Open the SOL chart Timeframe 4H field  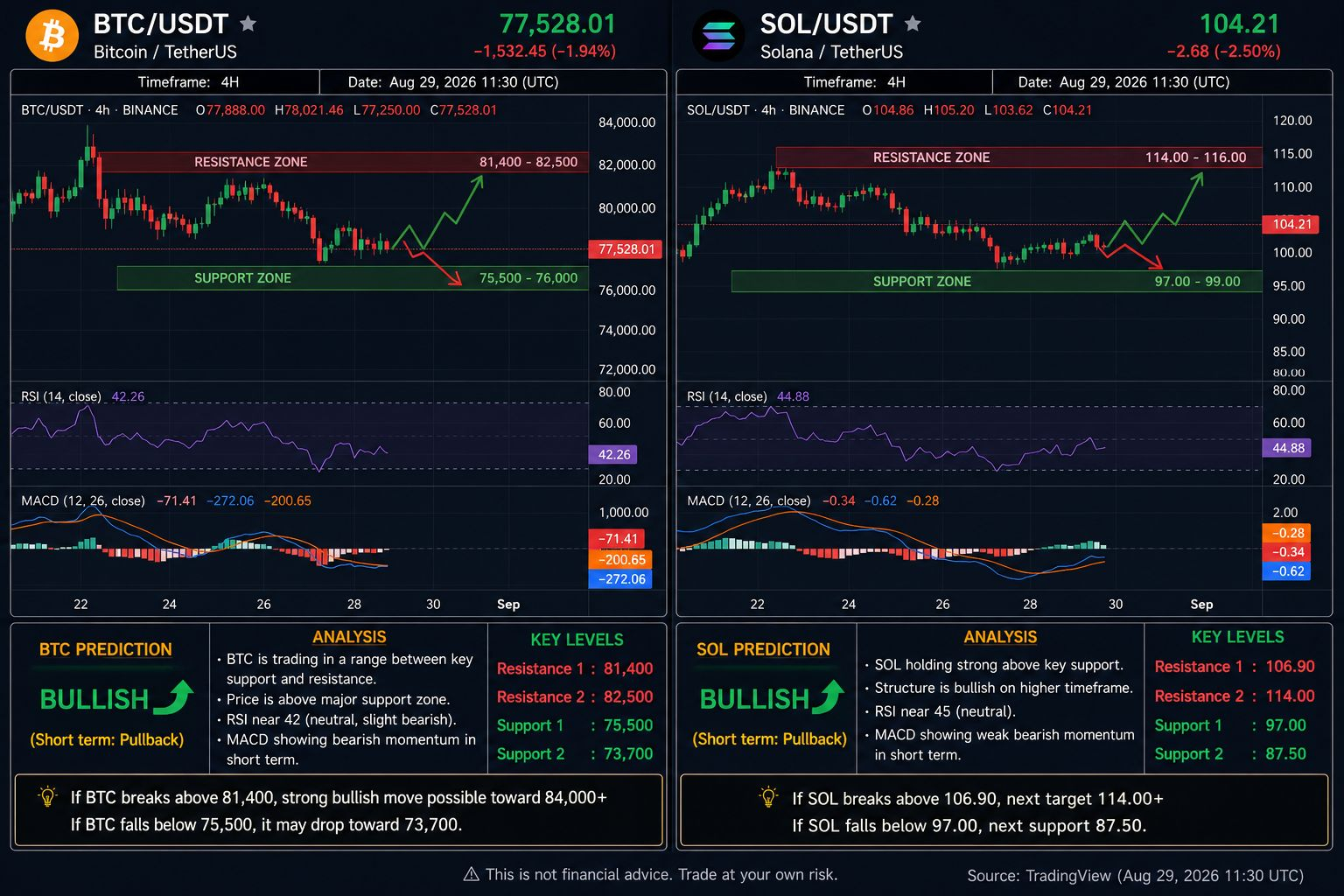pos(835,82)
